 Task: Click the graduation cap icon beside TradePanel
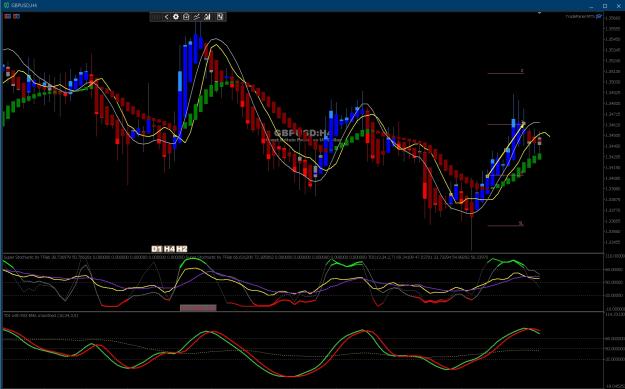(599, 16)
